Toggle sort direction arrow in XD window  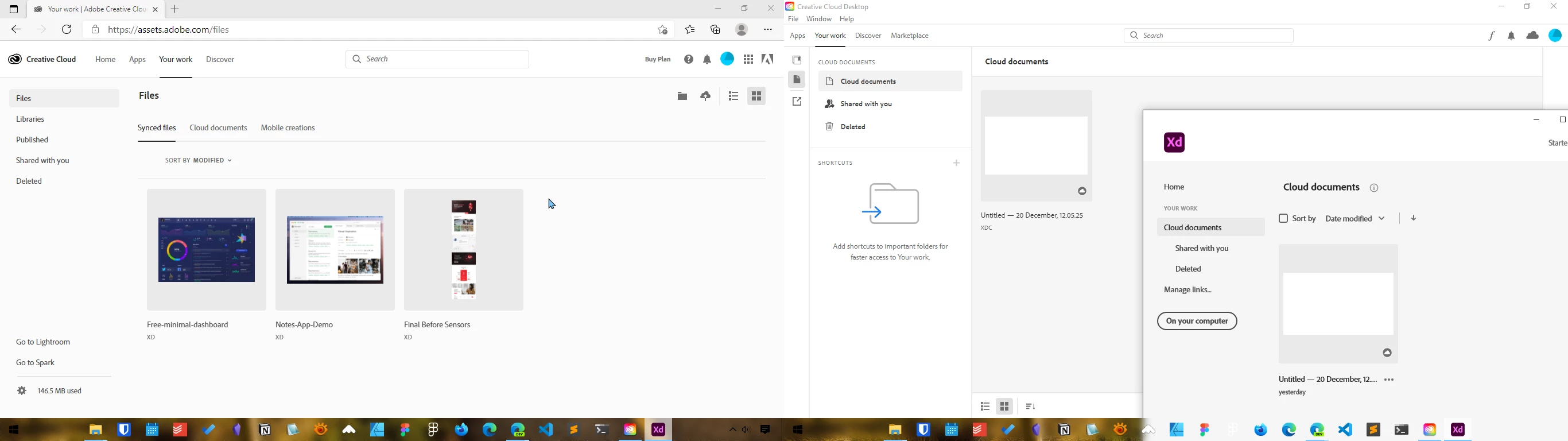pos(1414,219)
